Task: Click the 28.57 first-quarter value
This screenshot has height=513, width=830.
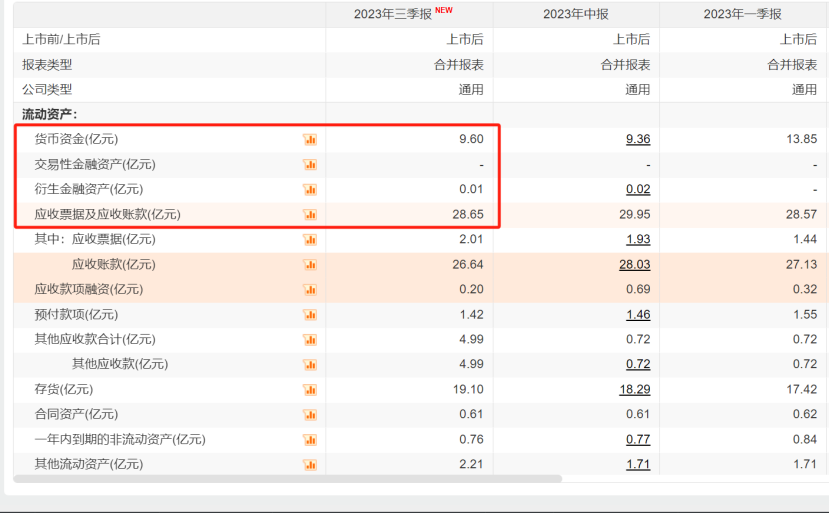Action: click(x=801, y=214)
